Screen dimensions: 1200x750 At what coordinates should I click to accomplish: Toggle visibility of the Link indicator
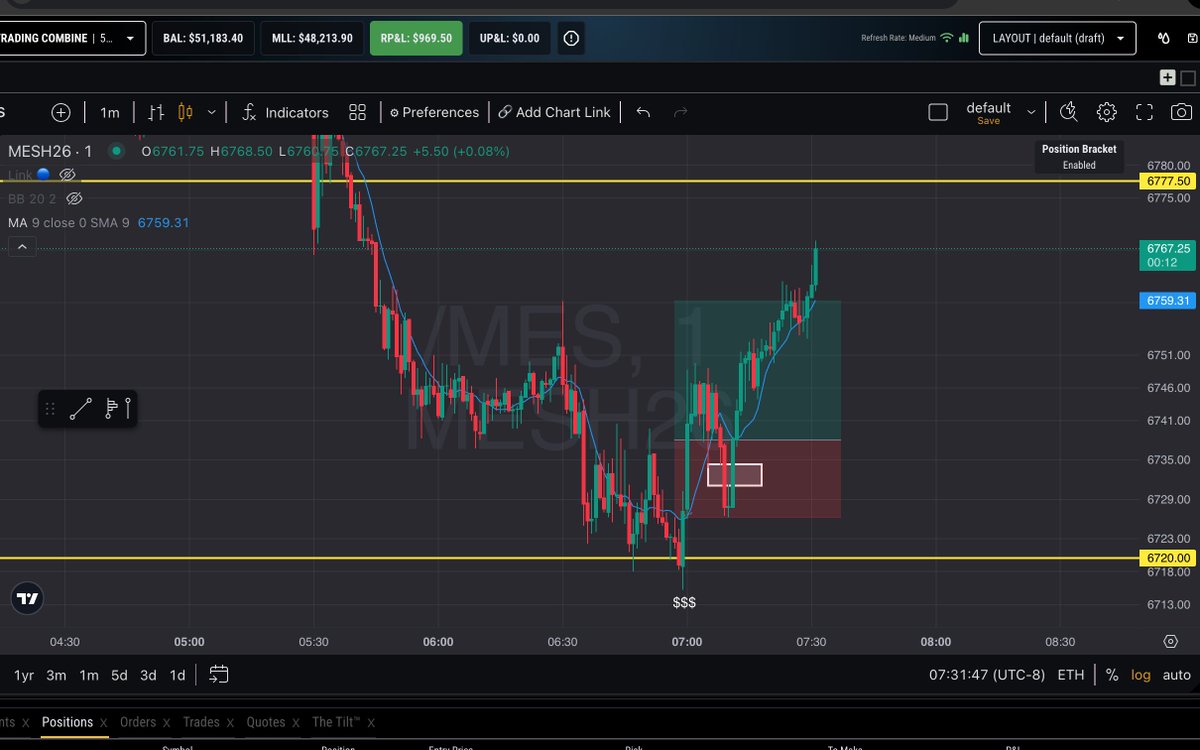coord(68,174)
